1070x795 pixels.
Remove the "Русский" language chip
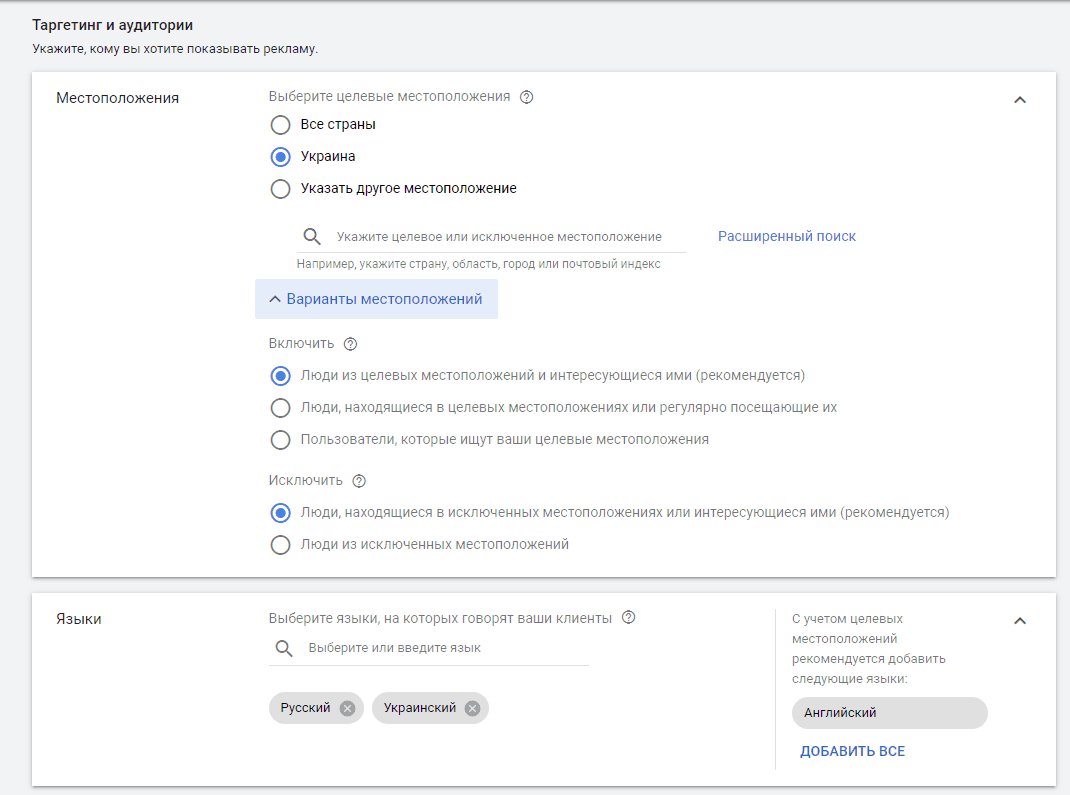(x=347, y=708)
